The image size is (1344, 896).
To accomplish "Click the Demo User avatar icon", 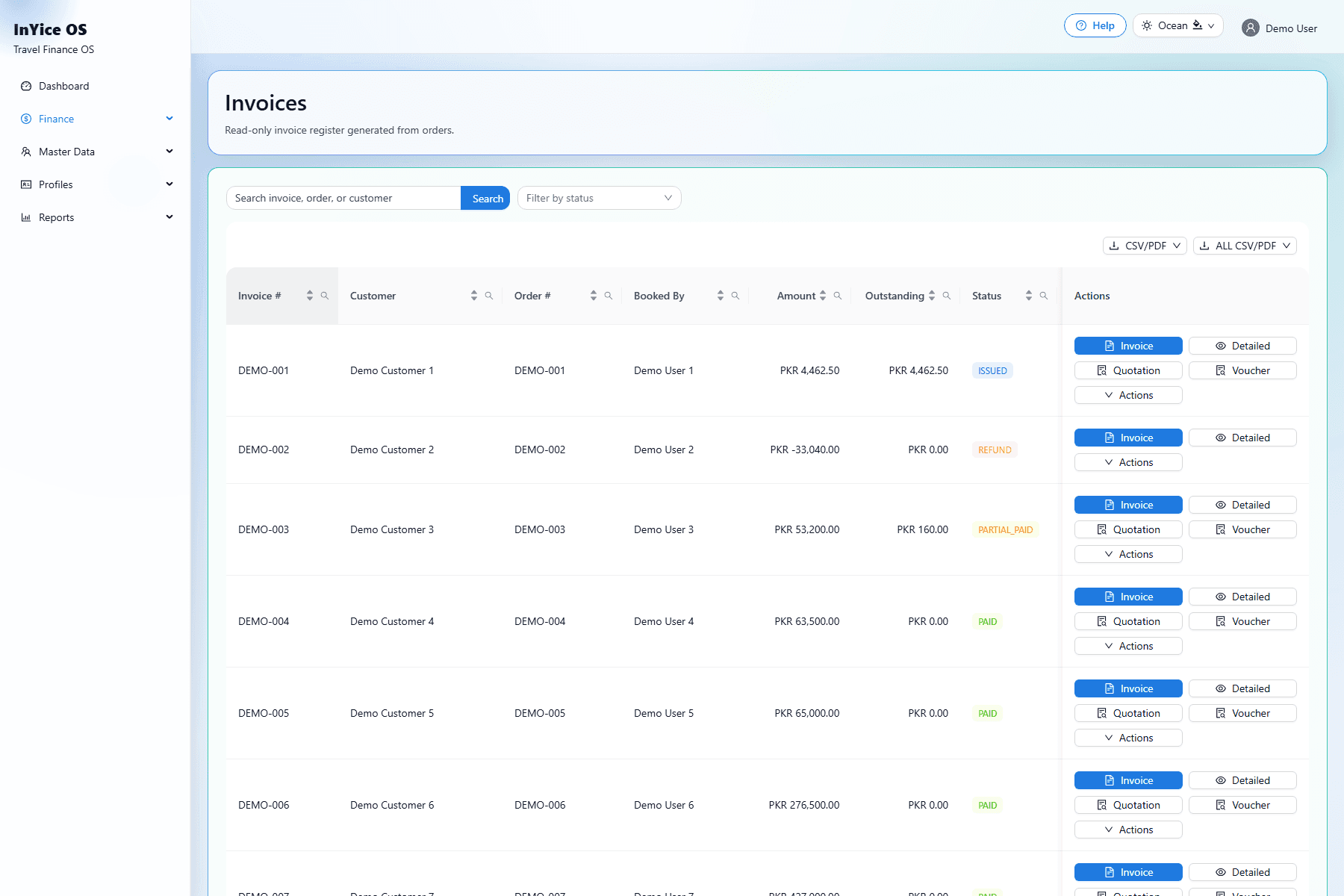I will coord(1250,28).
